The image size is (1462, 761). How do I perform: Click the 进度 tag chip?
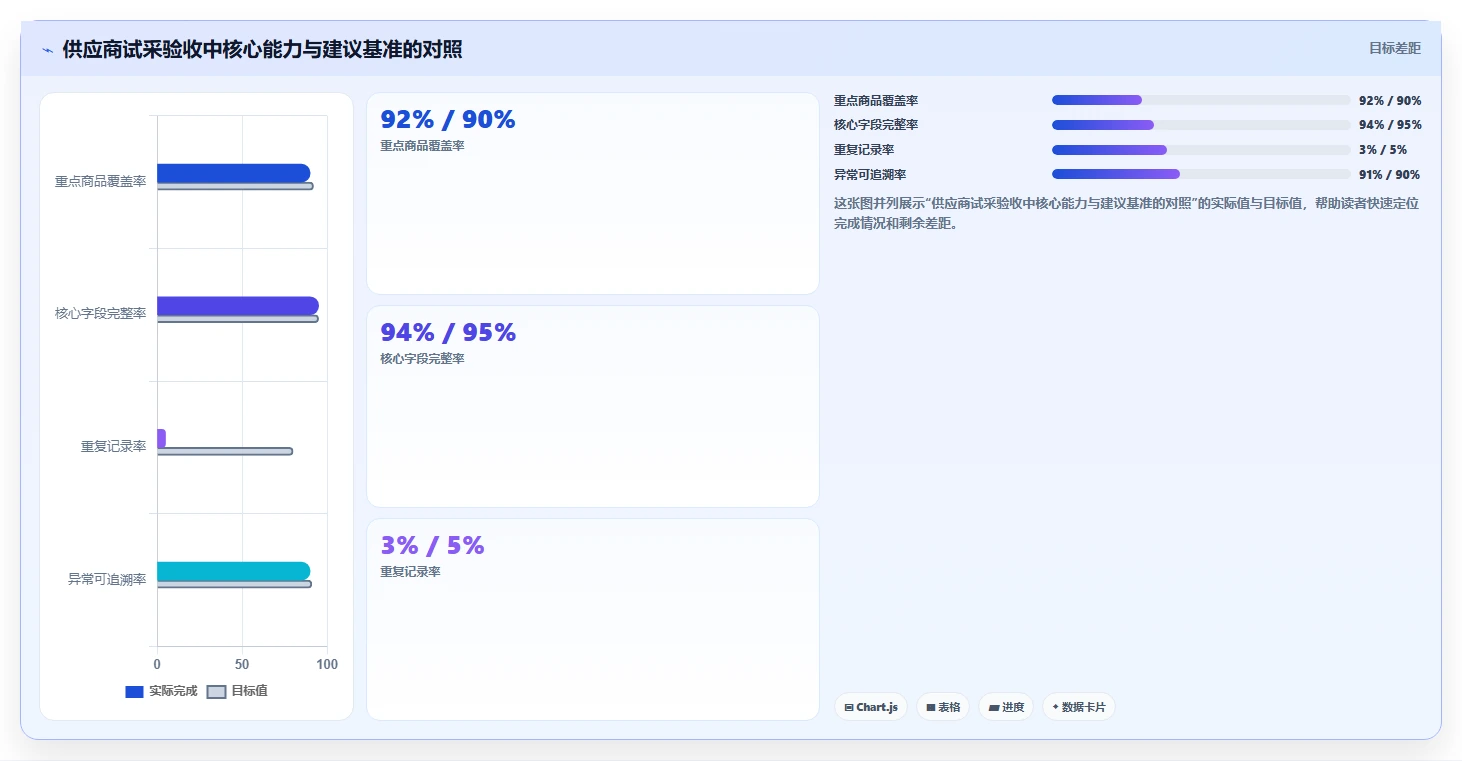pos(1006,707)
